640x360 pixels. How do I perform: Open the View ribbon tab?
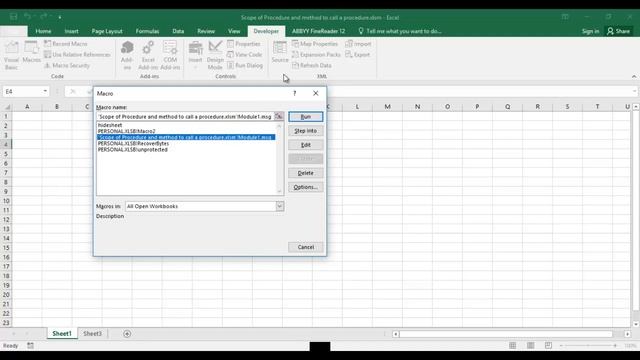pos(234,31)
